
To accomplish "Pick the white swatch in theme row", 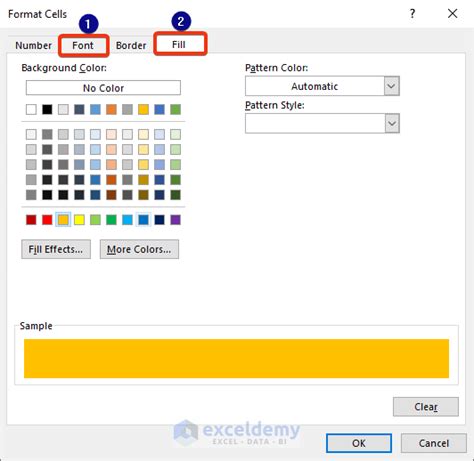I will point(31,109).
